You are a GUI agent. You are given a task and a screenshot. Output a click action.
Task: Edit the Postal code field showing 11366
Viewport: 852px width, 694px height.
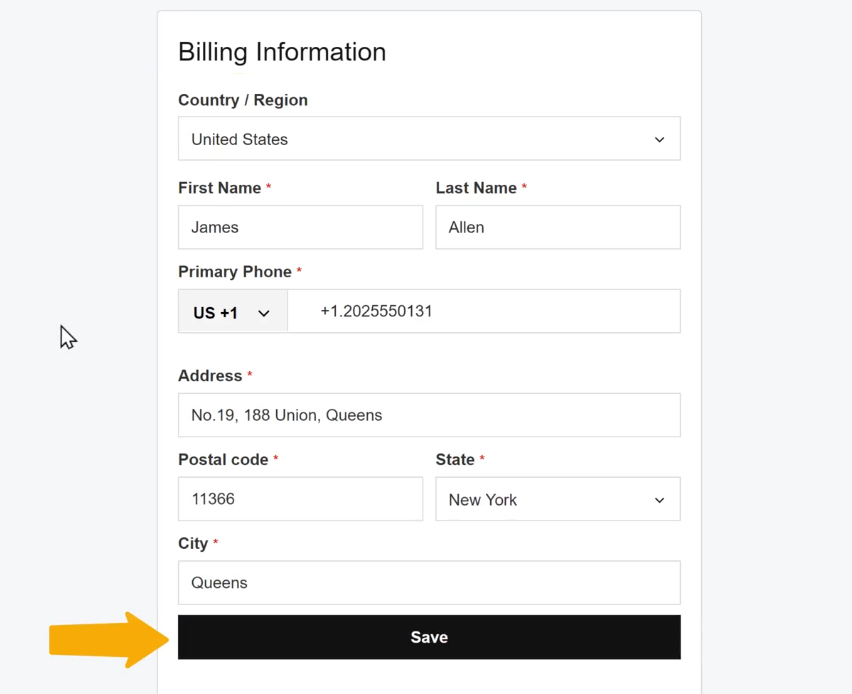coord(300,499)
